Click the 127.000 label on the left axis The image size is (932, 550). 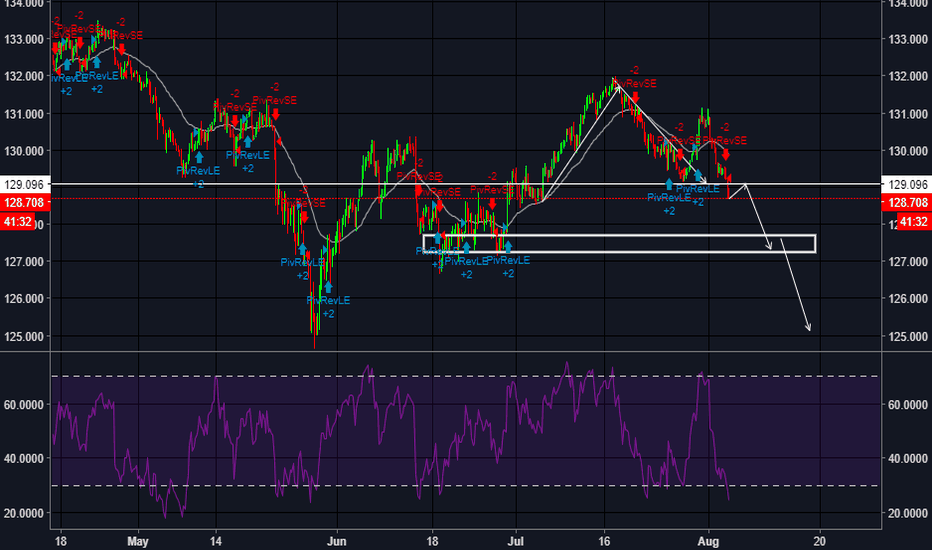point(24,262)
